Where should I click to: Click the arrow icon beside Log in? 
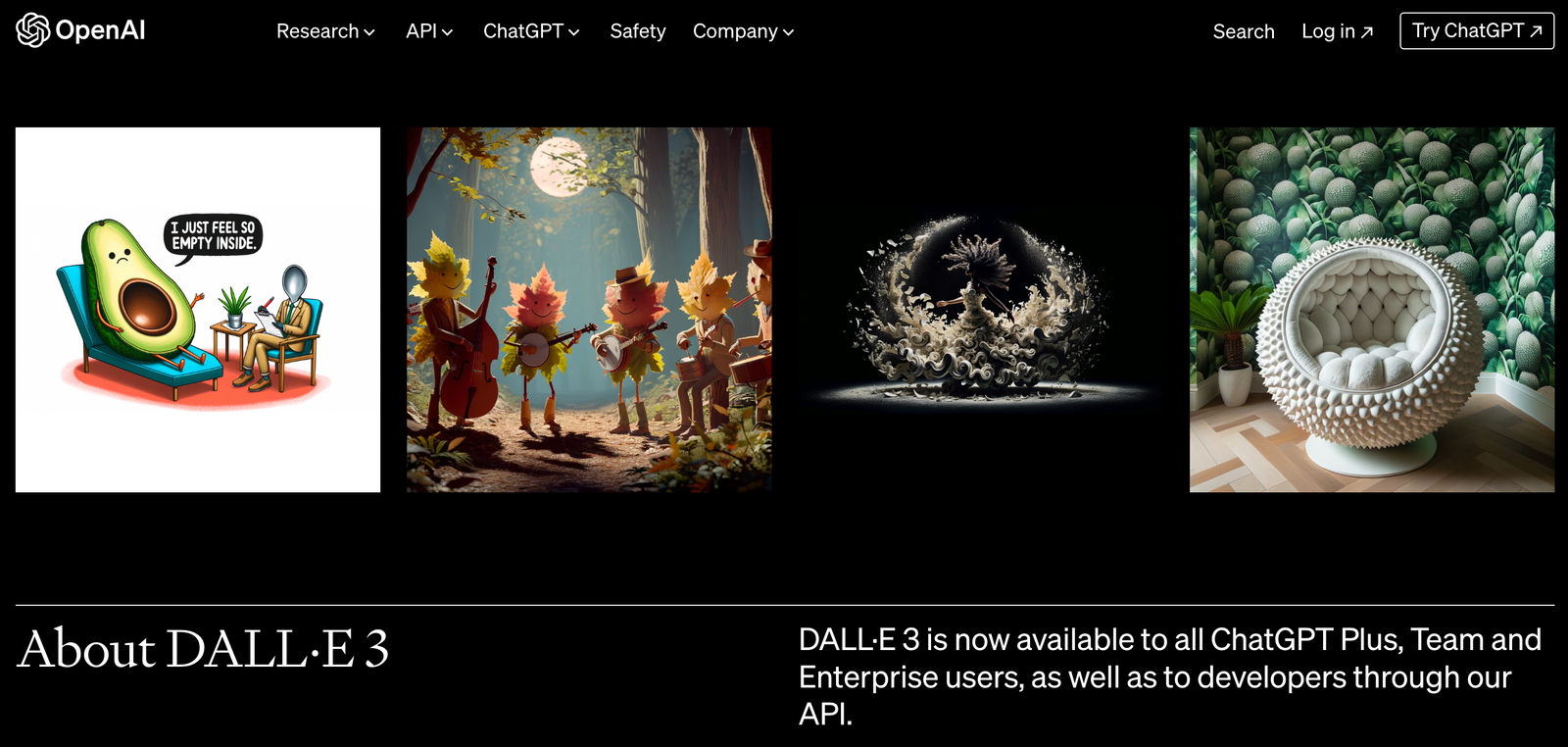[1367, 32]
